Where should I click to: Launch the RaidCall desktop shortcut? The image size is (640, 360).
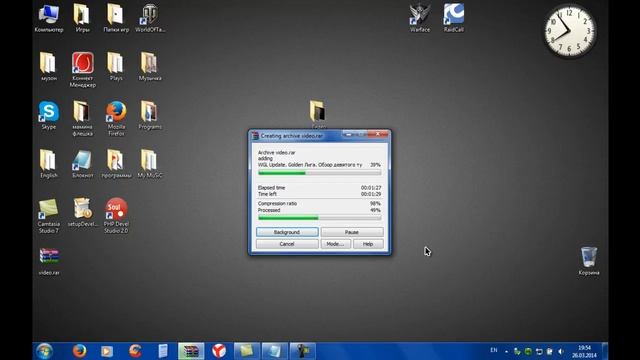point(453,18)
